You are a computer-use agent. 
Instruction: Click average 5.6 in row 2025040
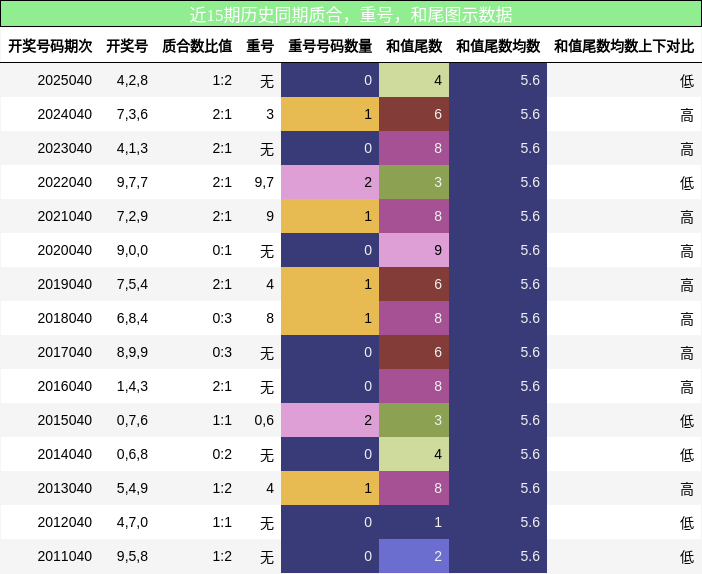(530, 80)
